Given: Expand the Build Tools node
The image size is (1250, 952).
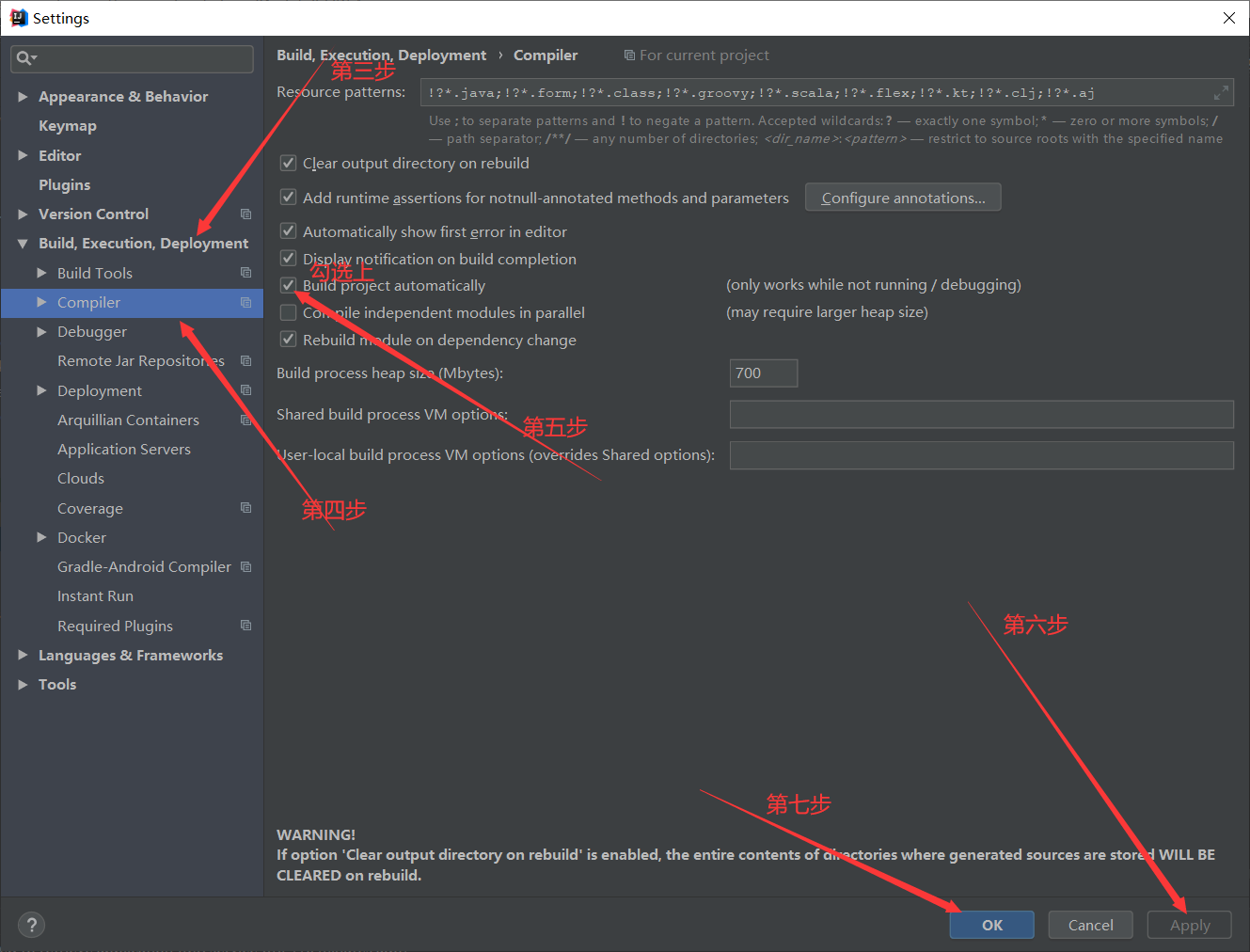Looking at the screenshot, I should tap(41, 273).
